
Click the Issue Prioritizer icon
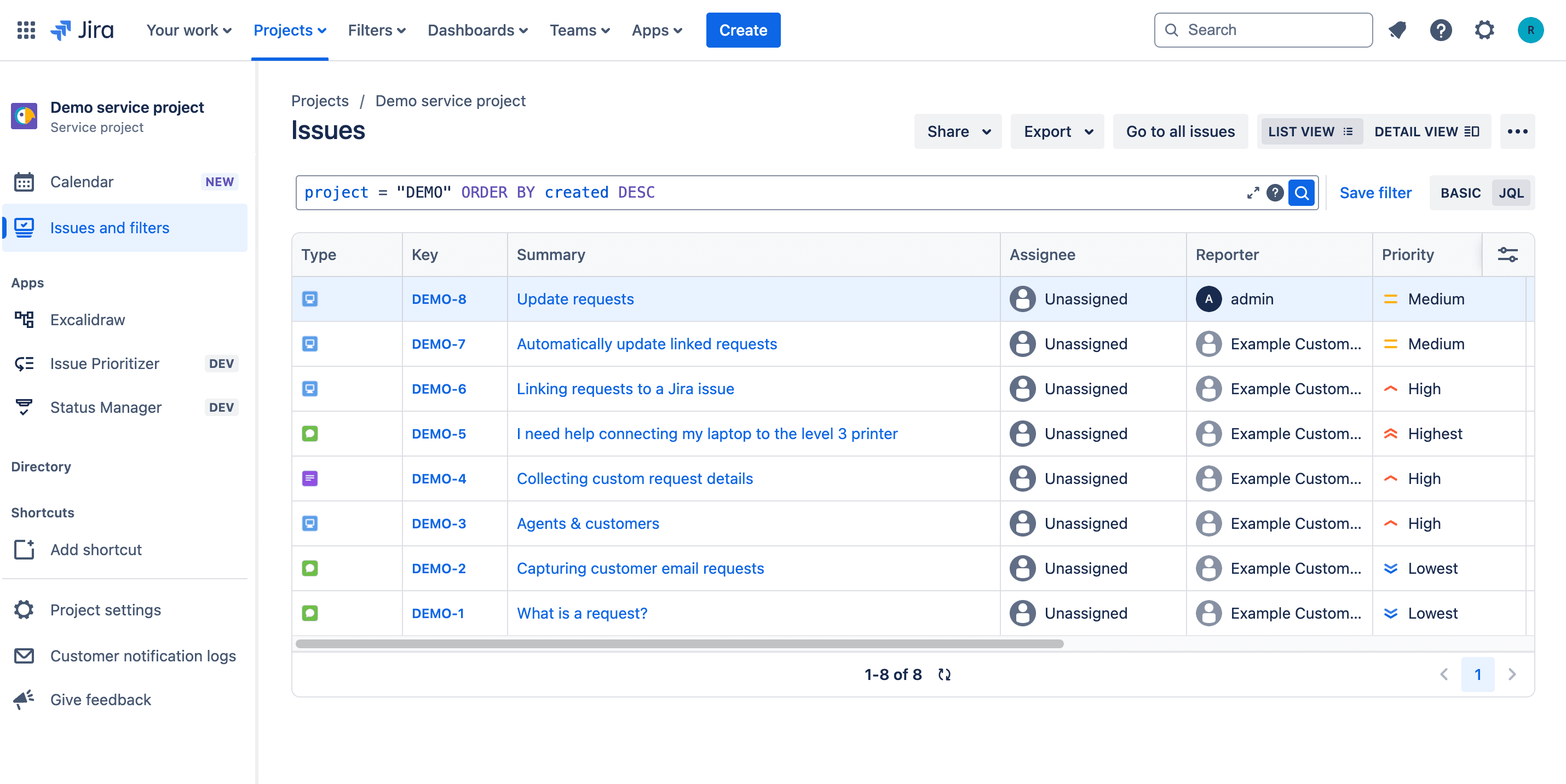point(24,364)
